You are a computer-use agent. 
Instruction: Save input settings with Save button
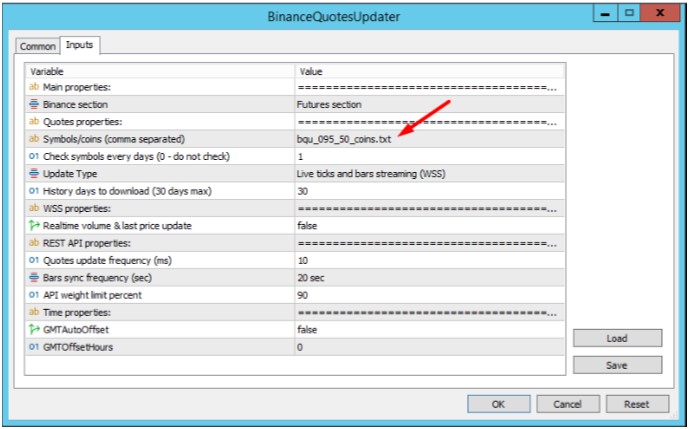coord(617,365)
